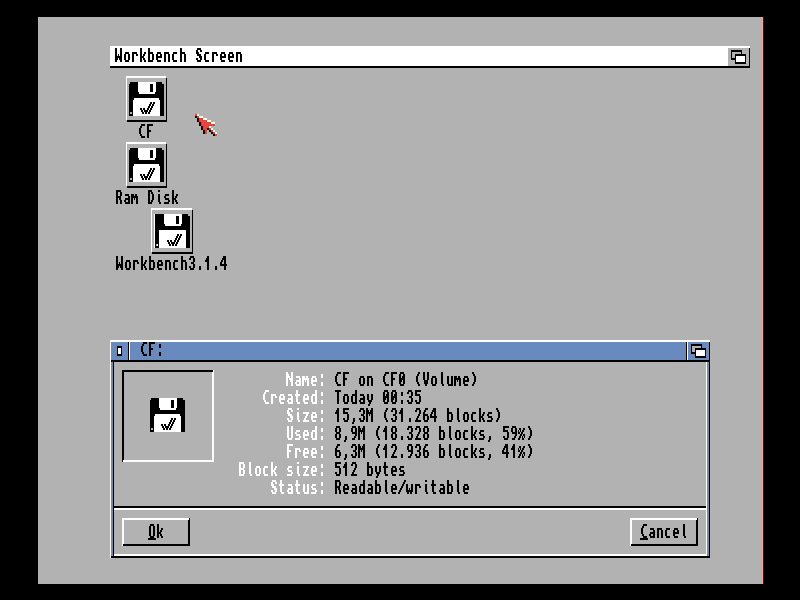Click the Status value 'Readable/writable'
800x600 pixels.
point(401,488)
